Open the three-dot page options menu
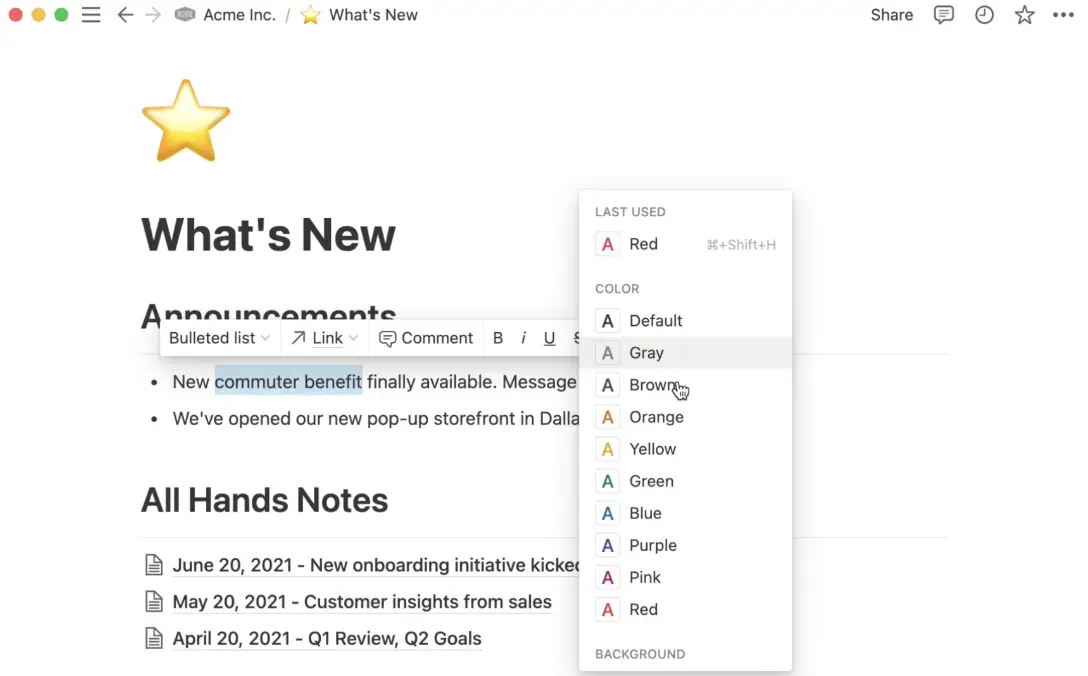Image resolution: width=1088 pixels, height=676 pixels. point(1063,15)
